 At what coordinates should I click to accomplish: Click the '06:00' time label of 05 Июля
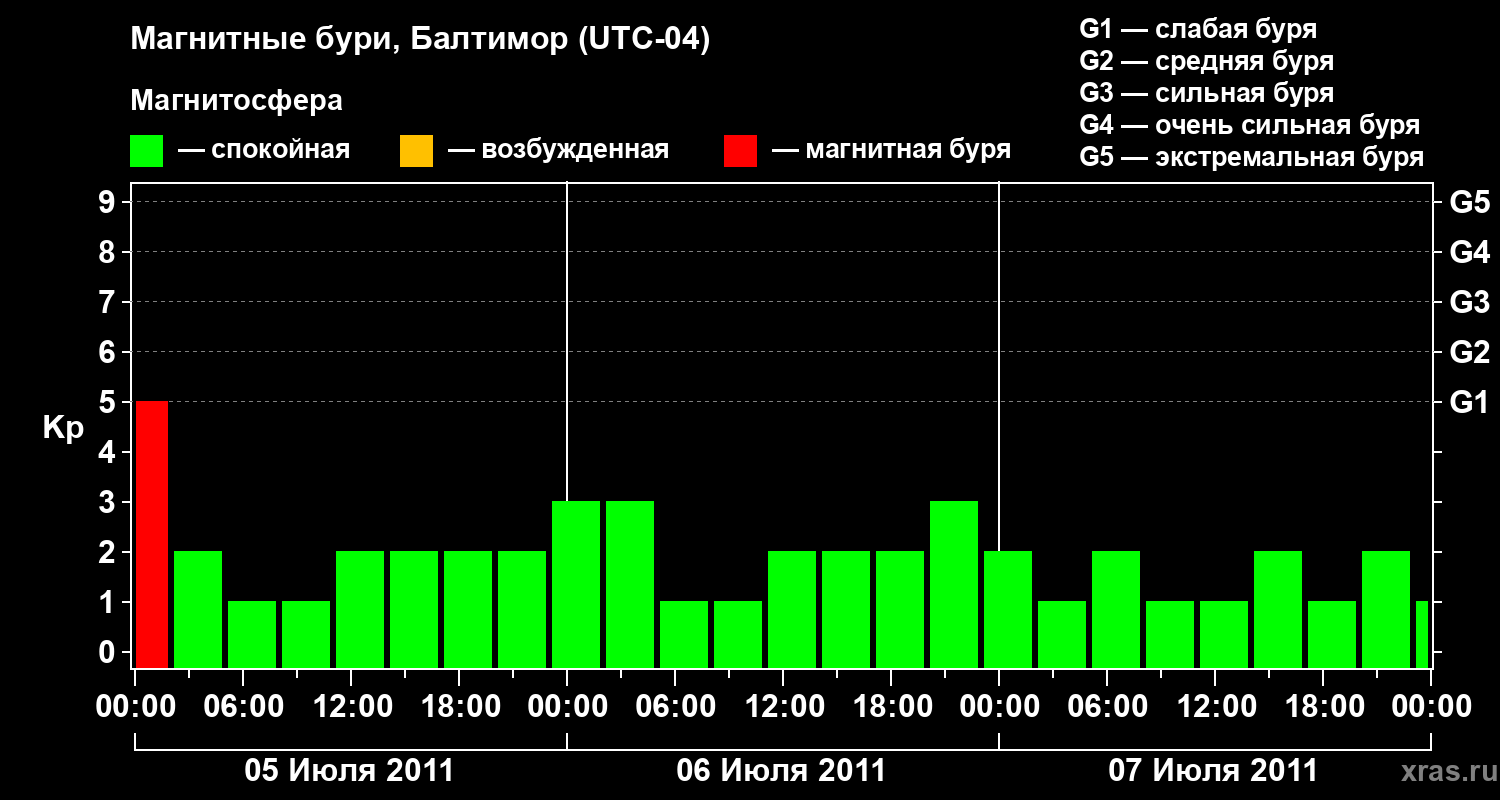tap(243, 707)
